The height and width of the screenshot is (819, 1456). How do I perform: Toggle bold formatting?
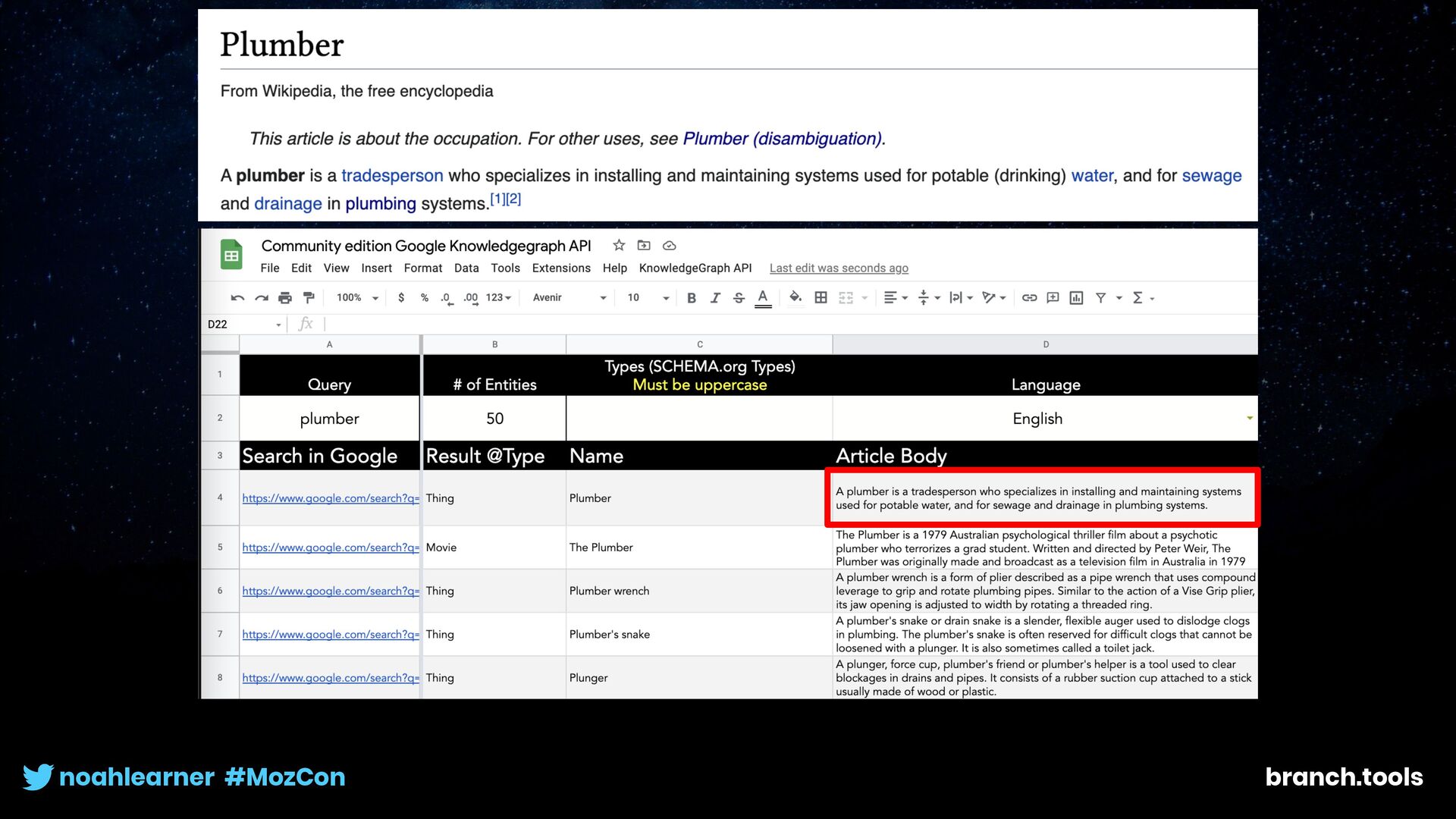pyautogui.click(x=692, y=298)
